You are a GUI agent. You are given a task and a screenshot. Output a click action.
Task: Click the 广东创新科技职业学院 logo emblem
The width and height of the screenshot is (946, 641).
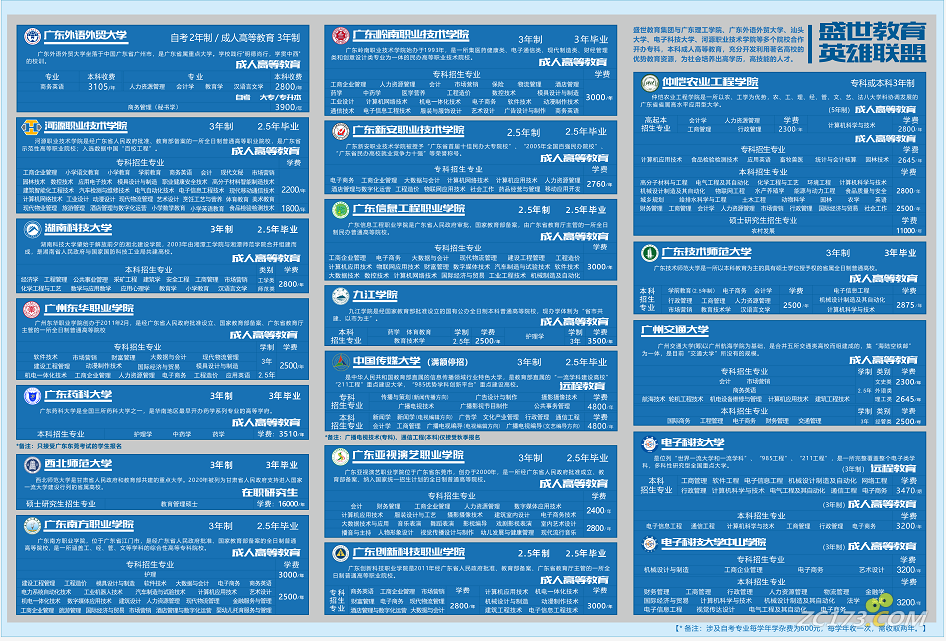(340, 553)
